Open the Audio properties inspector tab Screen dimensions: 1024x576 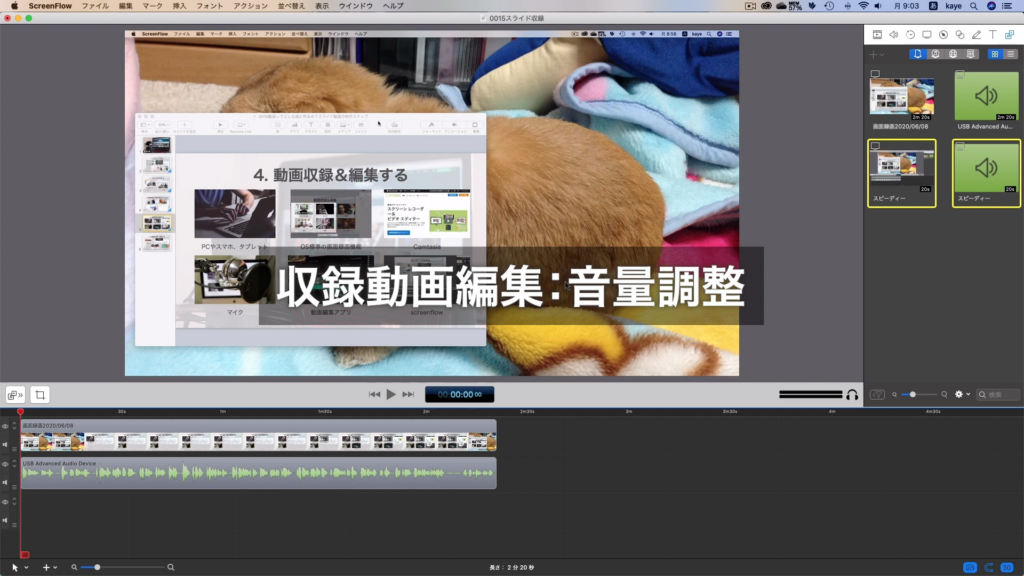[x=894, y=35]
